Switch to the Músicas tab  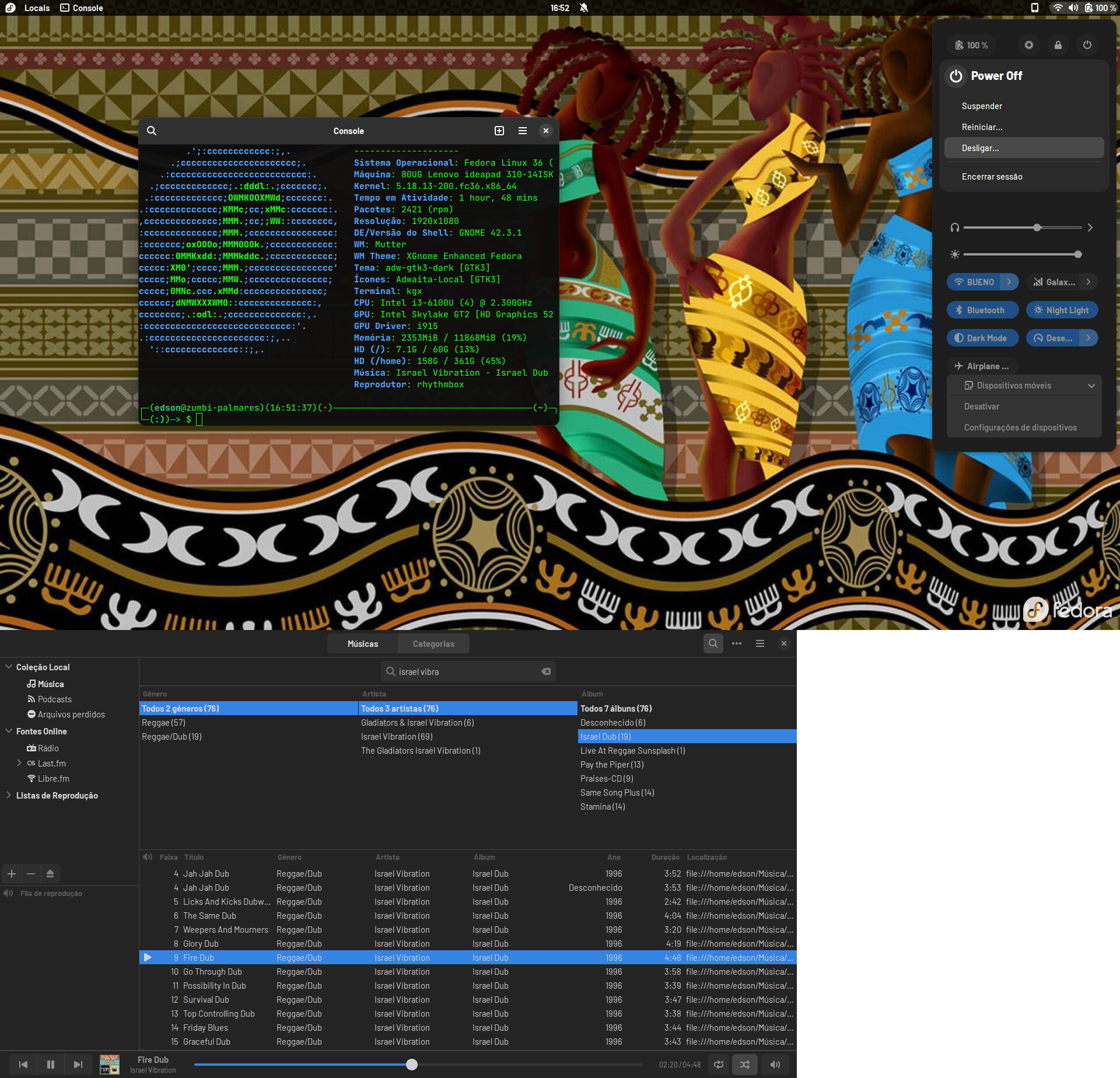pyautogui.click(x=363, y=643)
